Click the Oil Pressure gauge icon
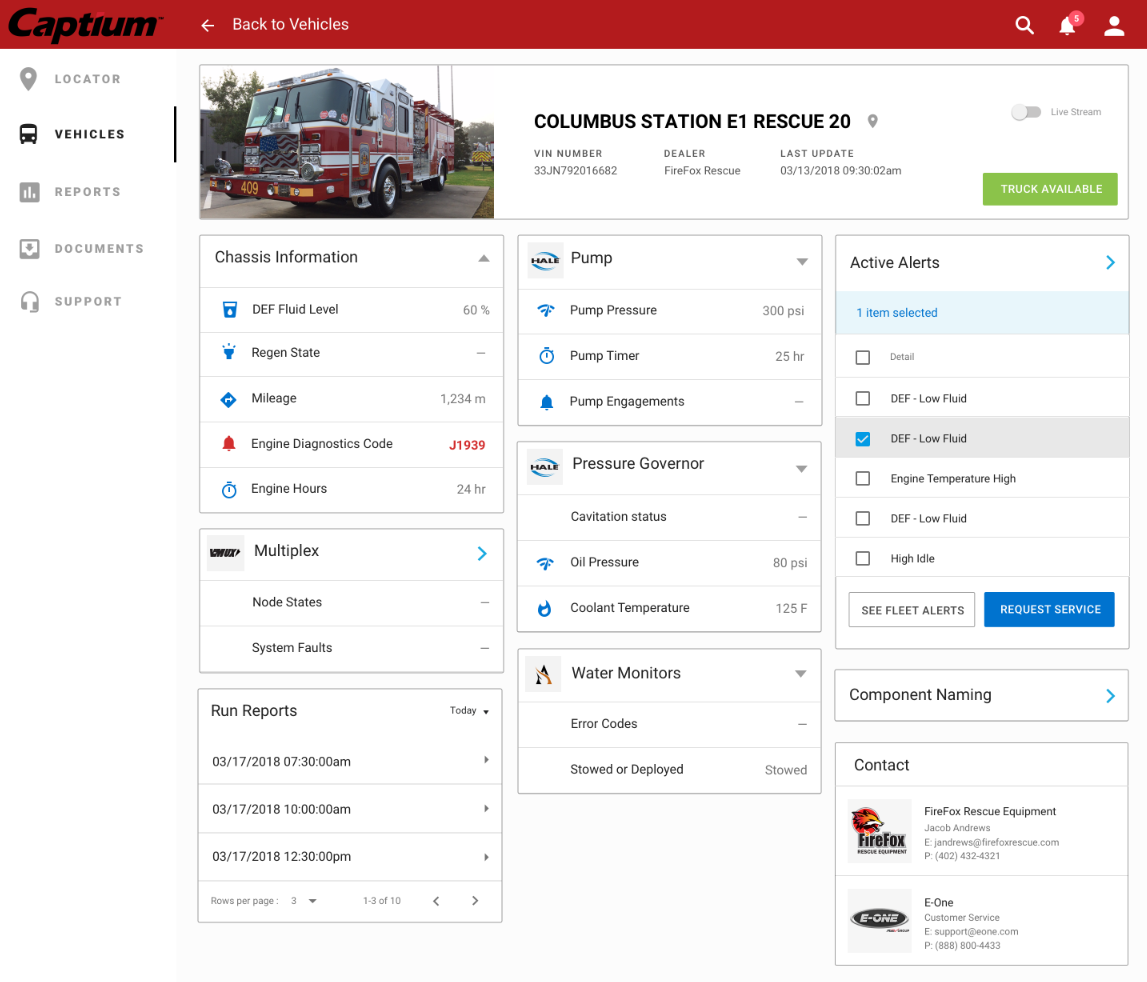 pyautogui.click(x=545, y=563)
